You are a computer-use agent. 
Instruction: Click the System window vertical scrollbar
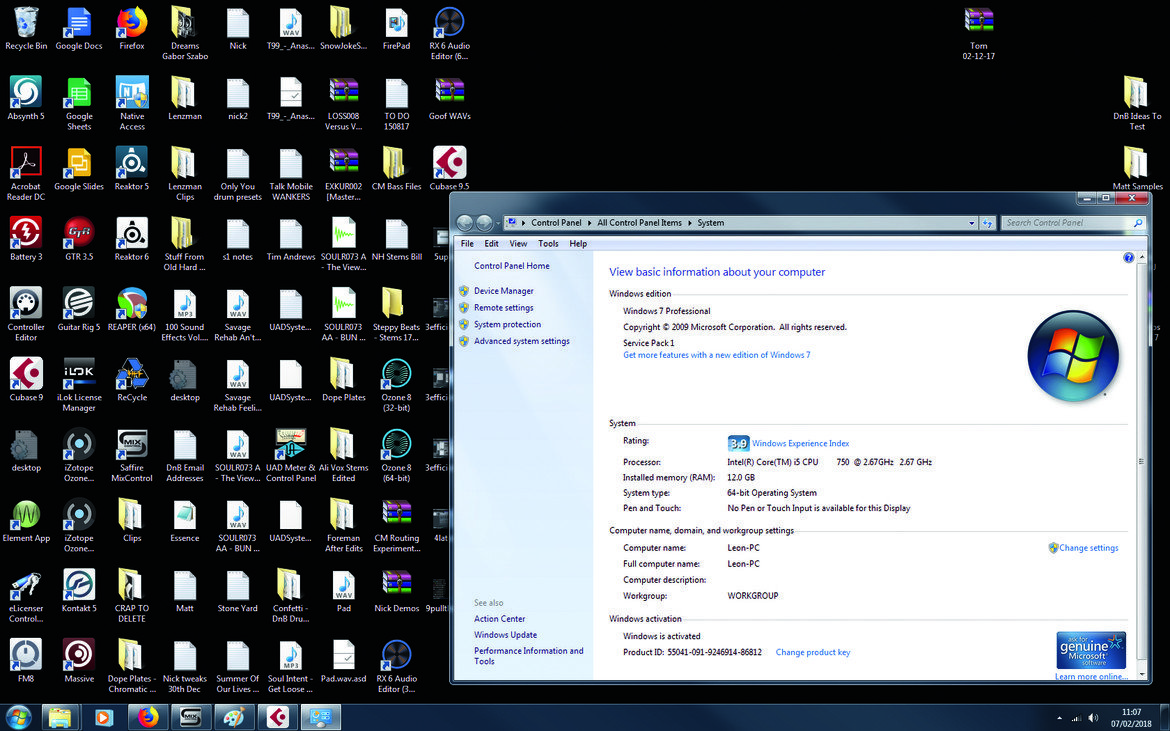click(1141, 462)
